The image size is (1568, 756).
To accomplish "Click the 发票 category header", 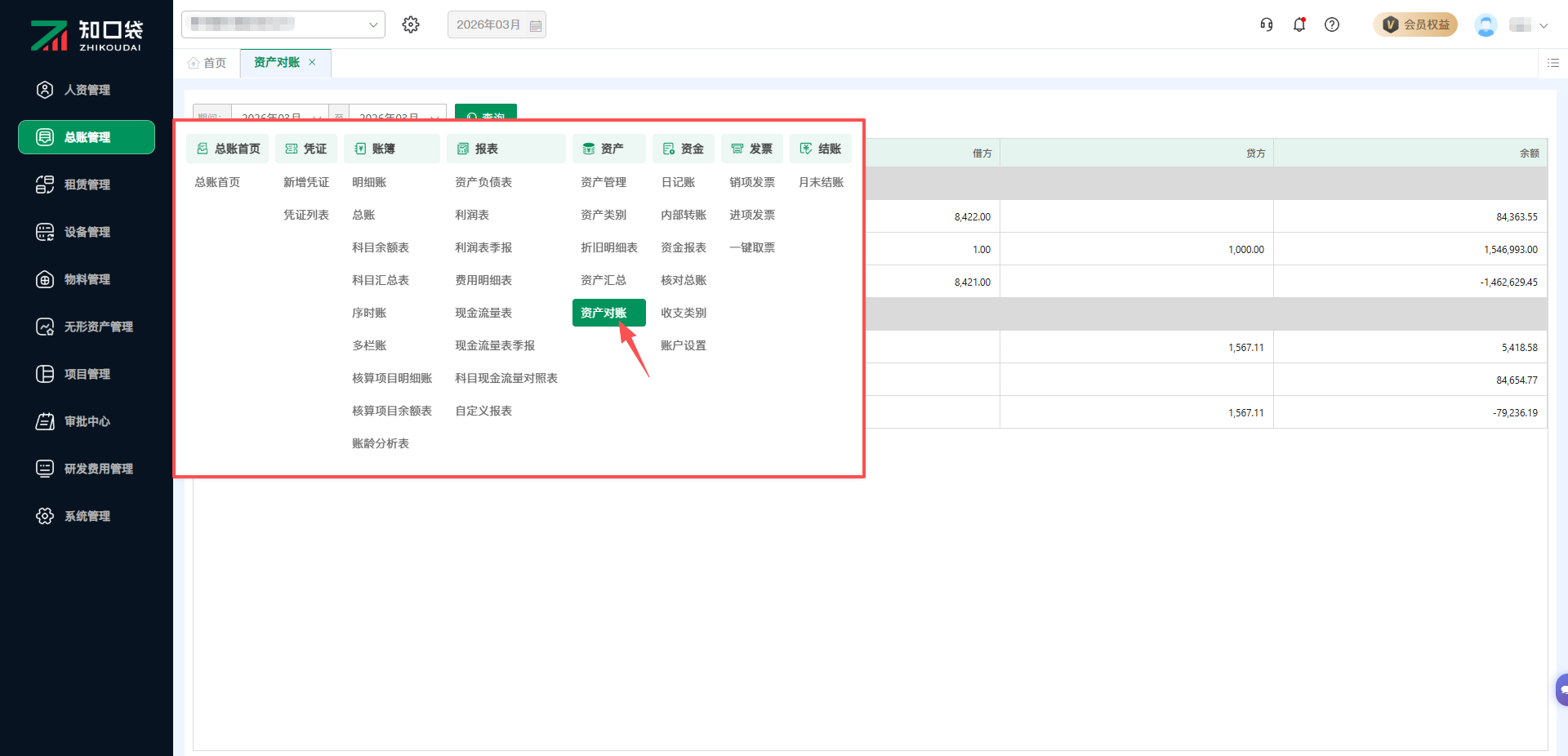I will coord(752,149).
